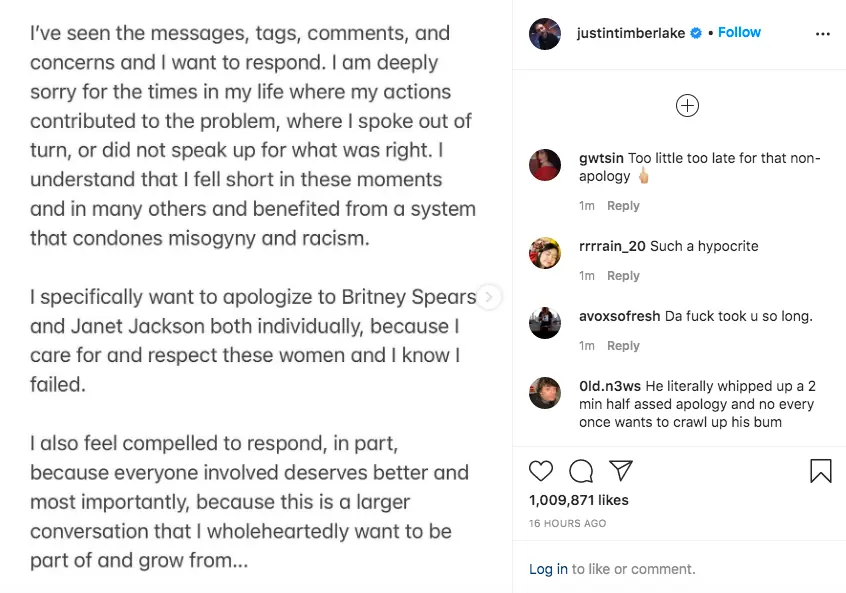The width and height of the screenshot is (846, 593).
Task: View the 1,009,871 likes list
Action: click(x=578, y=500)
